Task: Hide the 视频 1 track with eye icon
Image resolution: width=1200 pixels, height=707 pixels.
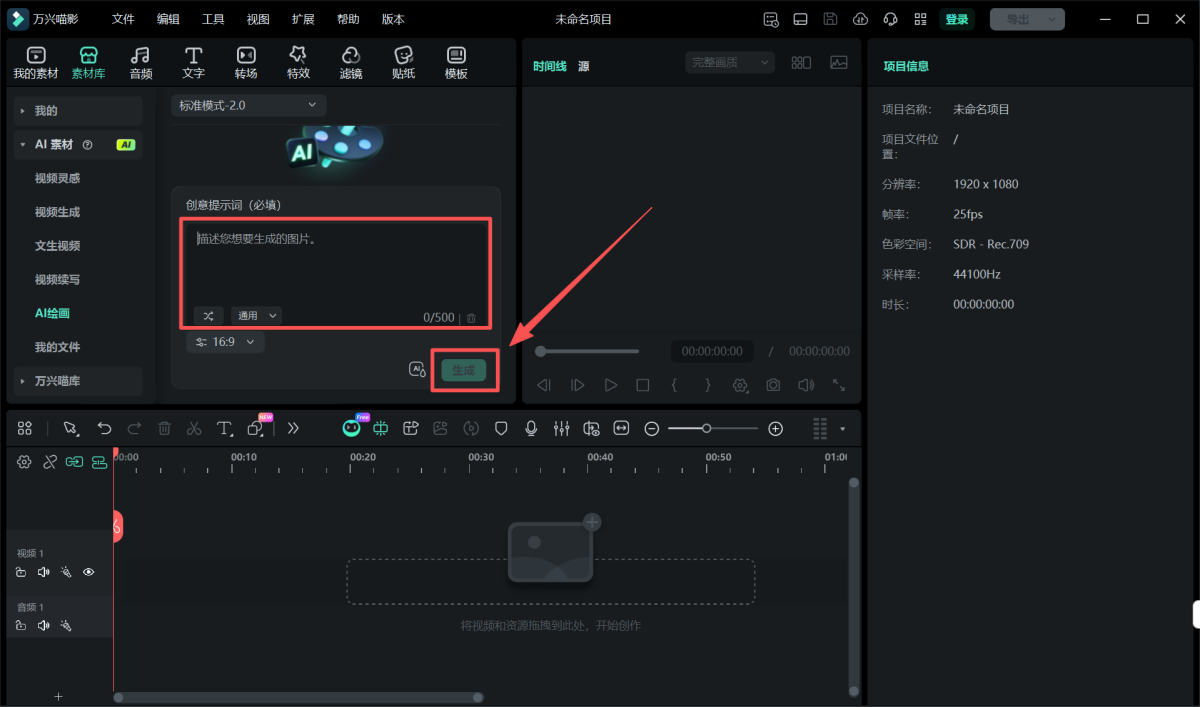Action: point(89,572)
